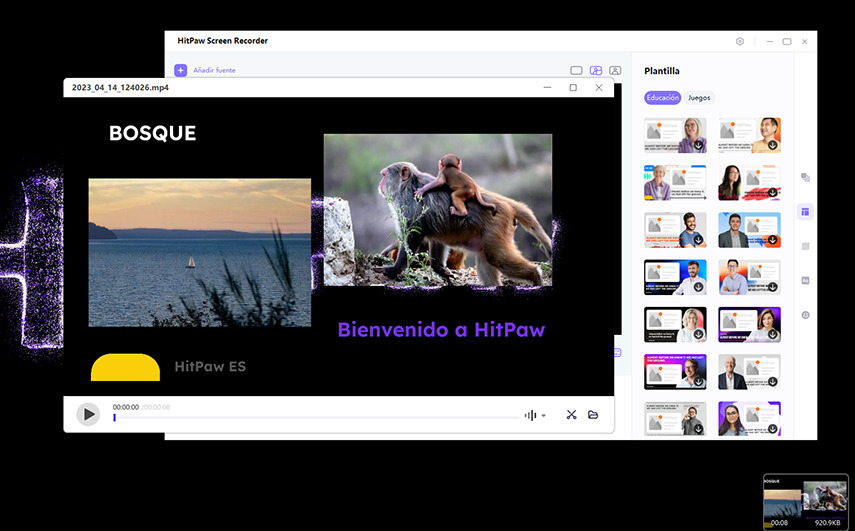Click the small icon peeking beside player edge

(617, 353)
